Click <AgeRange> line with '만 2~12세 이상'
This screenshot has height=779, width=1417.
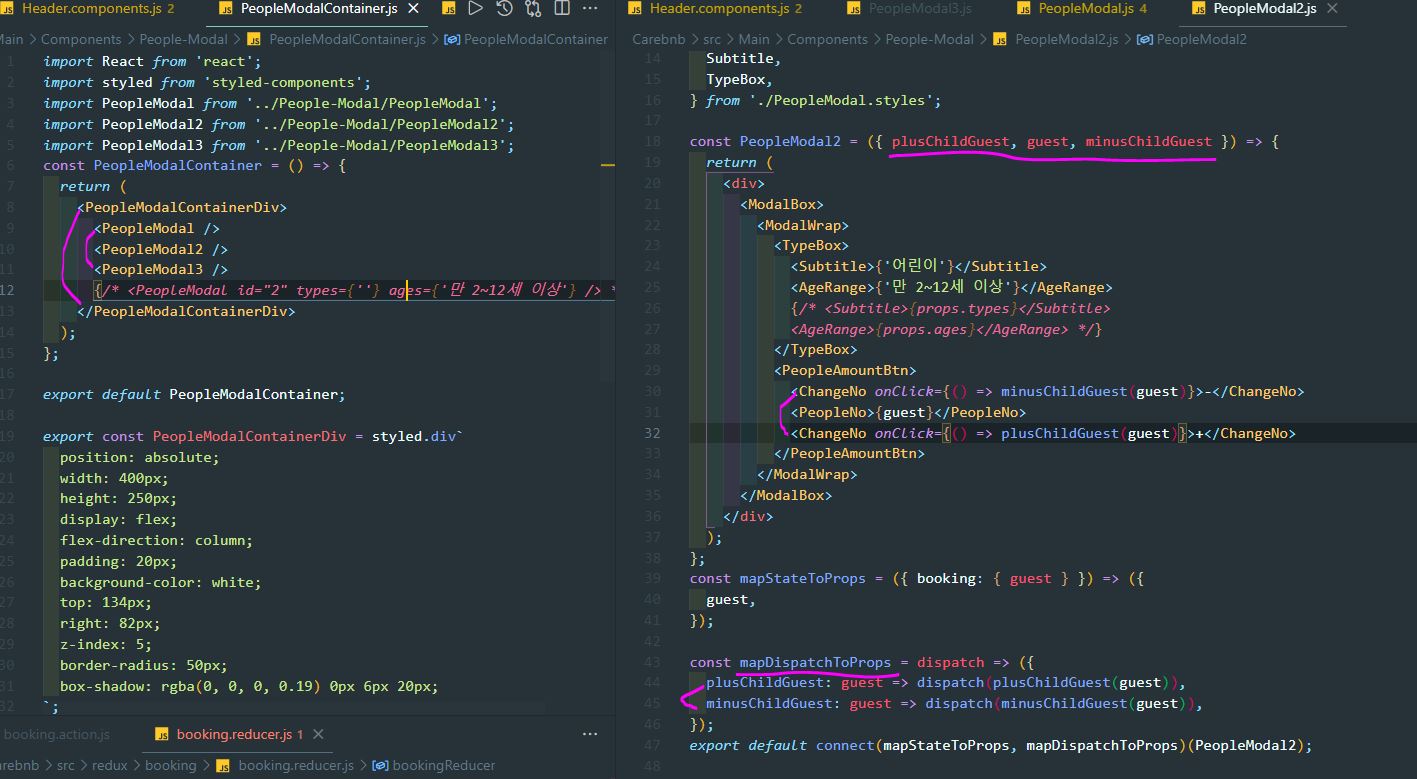pos(951,287)
